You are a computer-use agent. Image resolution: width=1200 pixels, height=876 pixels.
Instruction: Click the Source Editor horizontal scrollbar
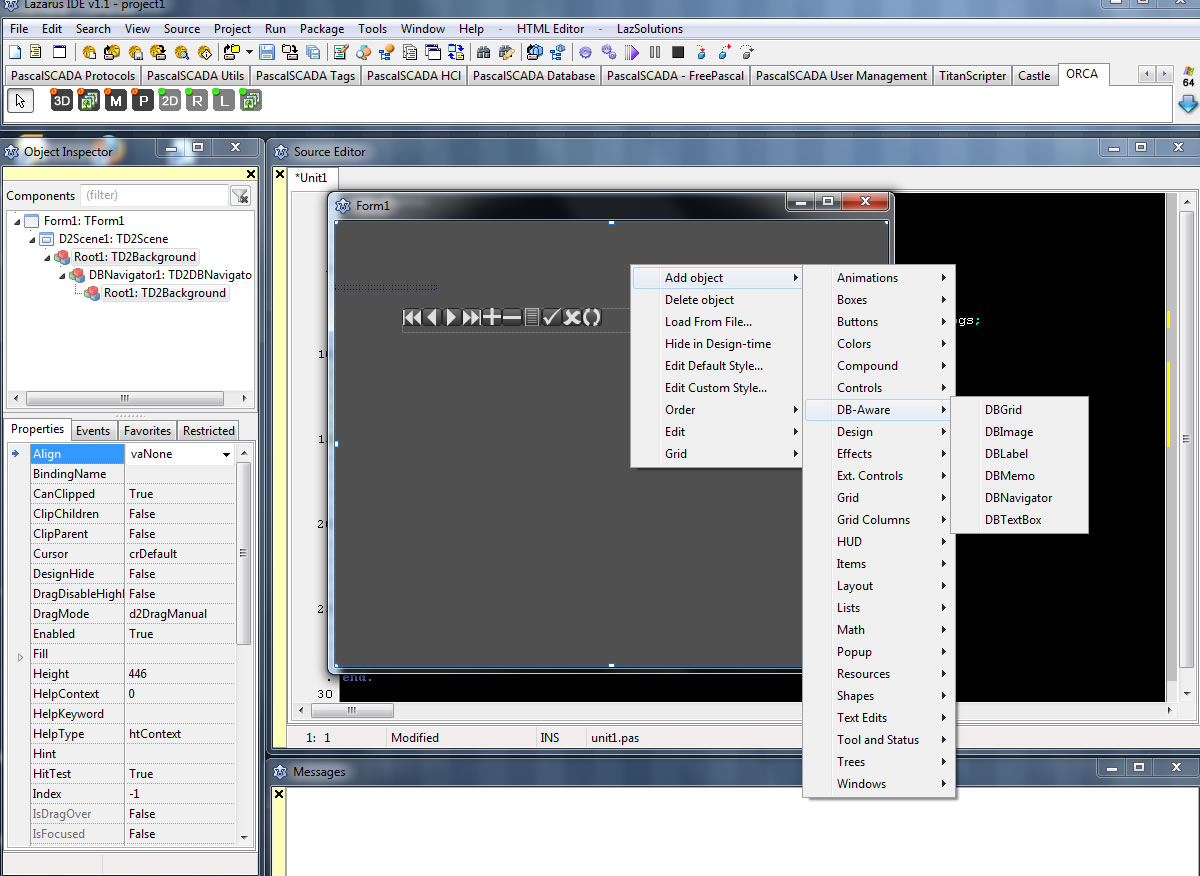735,711
